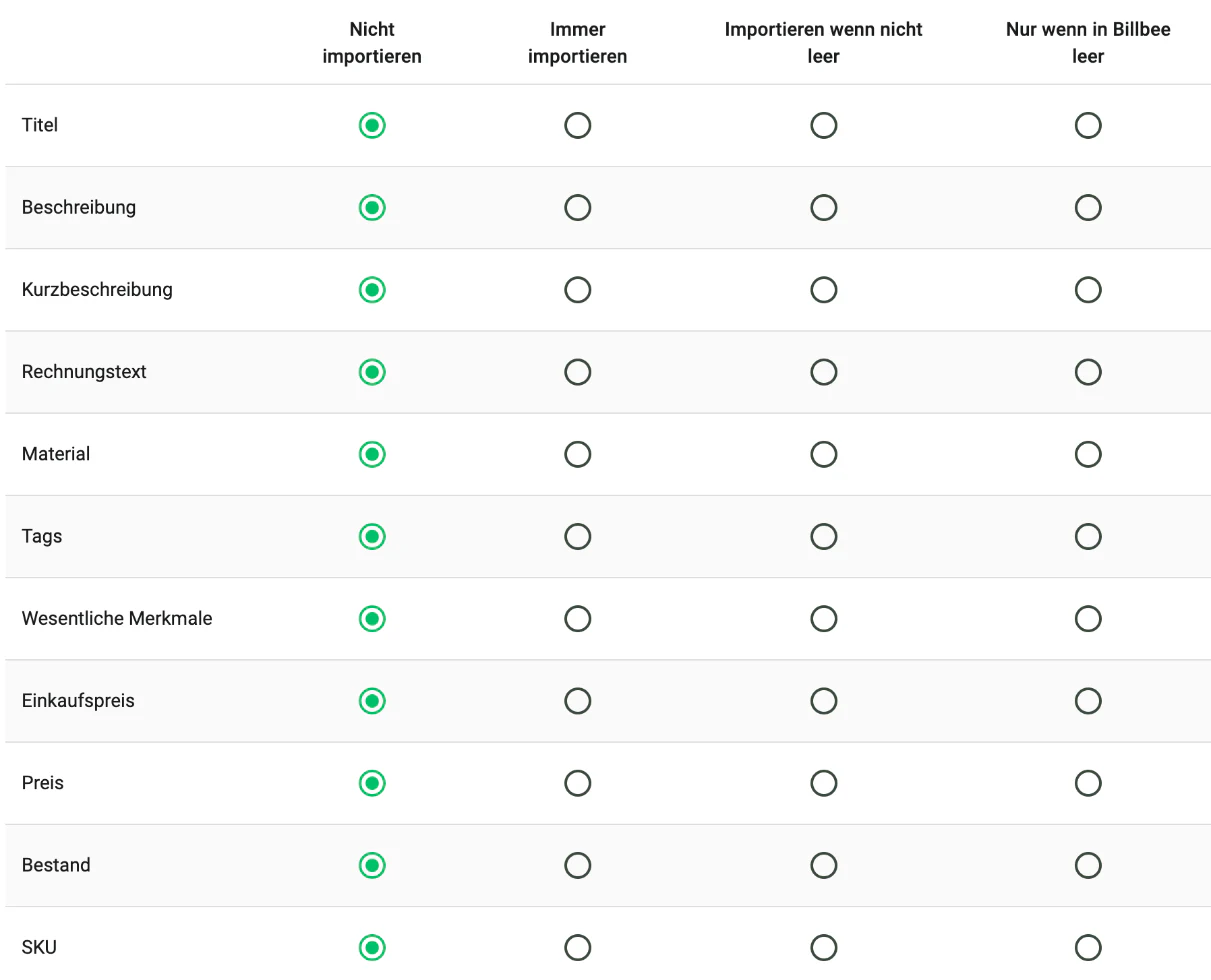Choose 'Immer importieren' for Beschreibung
The width and height of the screenshot is (1211, 980).
pos(578,207)
